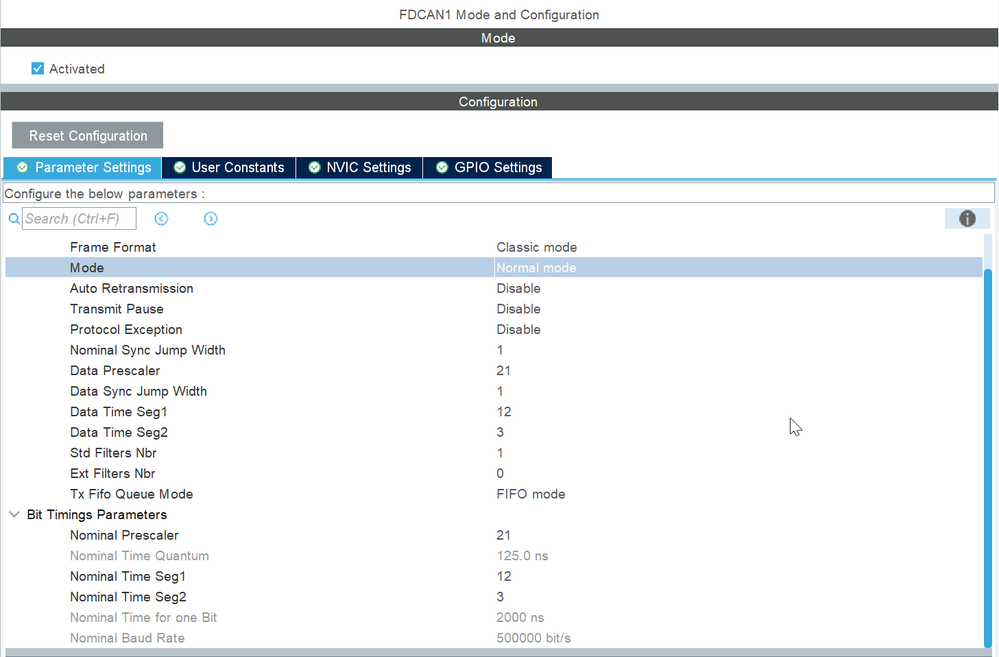This screenshot has height=657, width=999.
Task: Select the Nominal Time Seg1 label
Action: (127, 576)
